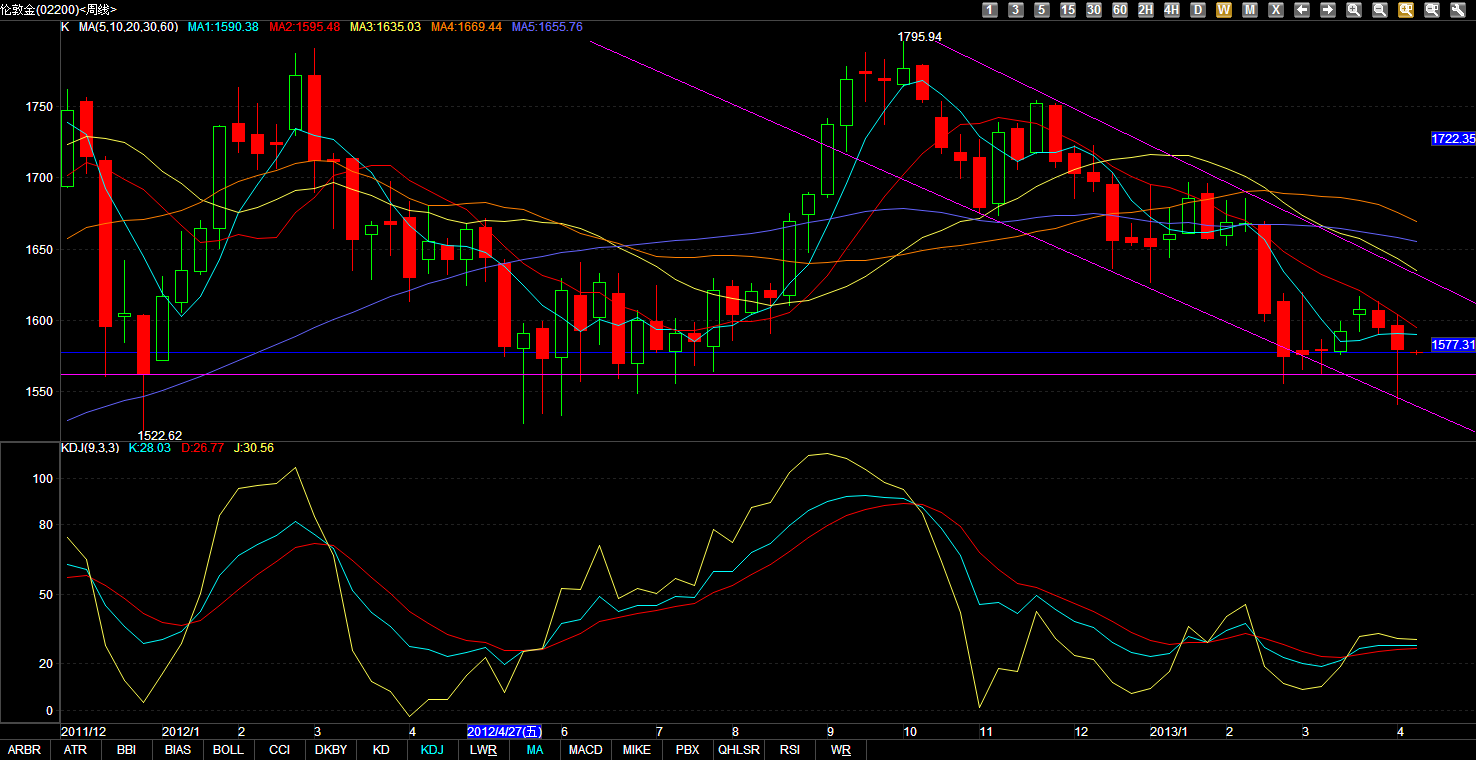Screen dimensions: 1476x760
Task: Select the MIKE indicator tab
Action: (x=636, y=750)
